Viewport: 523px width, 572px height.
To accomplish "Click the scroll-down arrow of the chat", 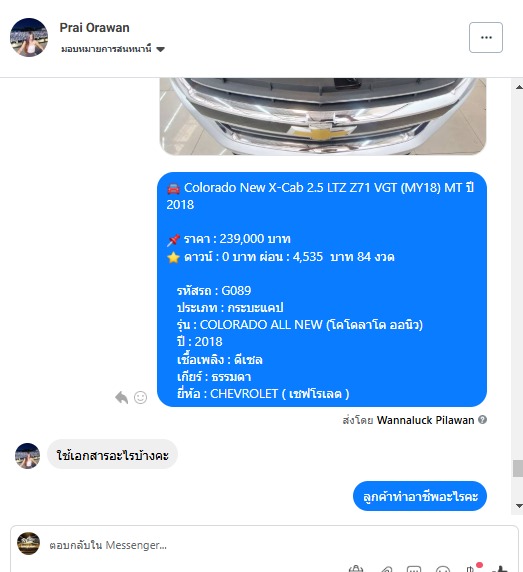I will click(519, 506).
